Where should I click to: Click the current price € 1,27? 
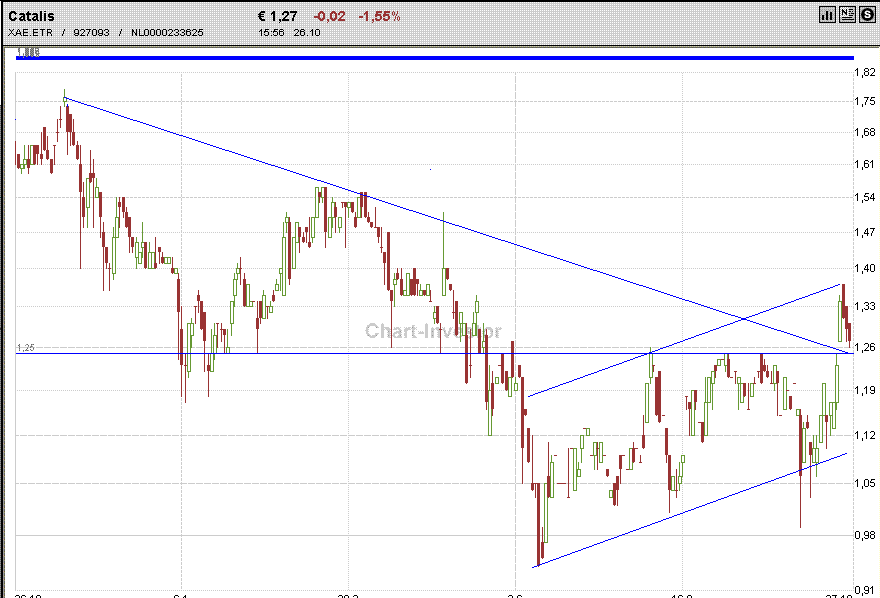point(277,16)
